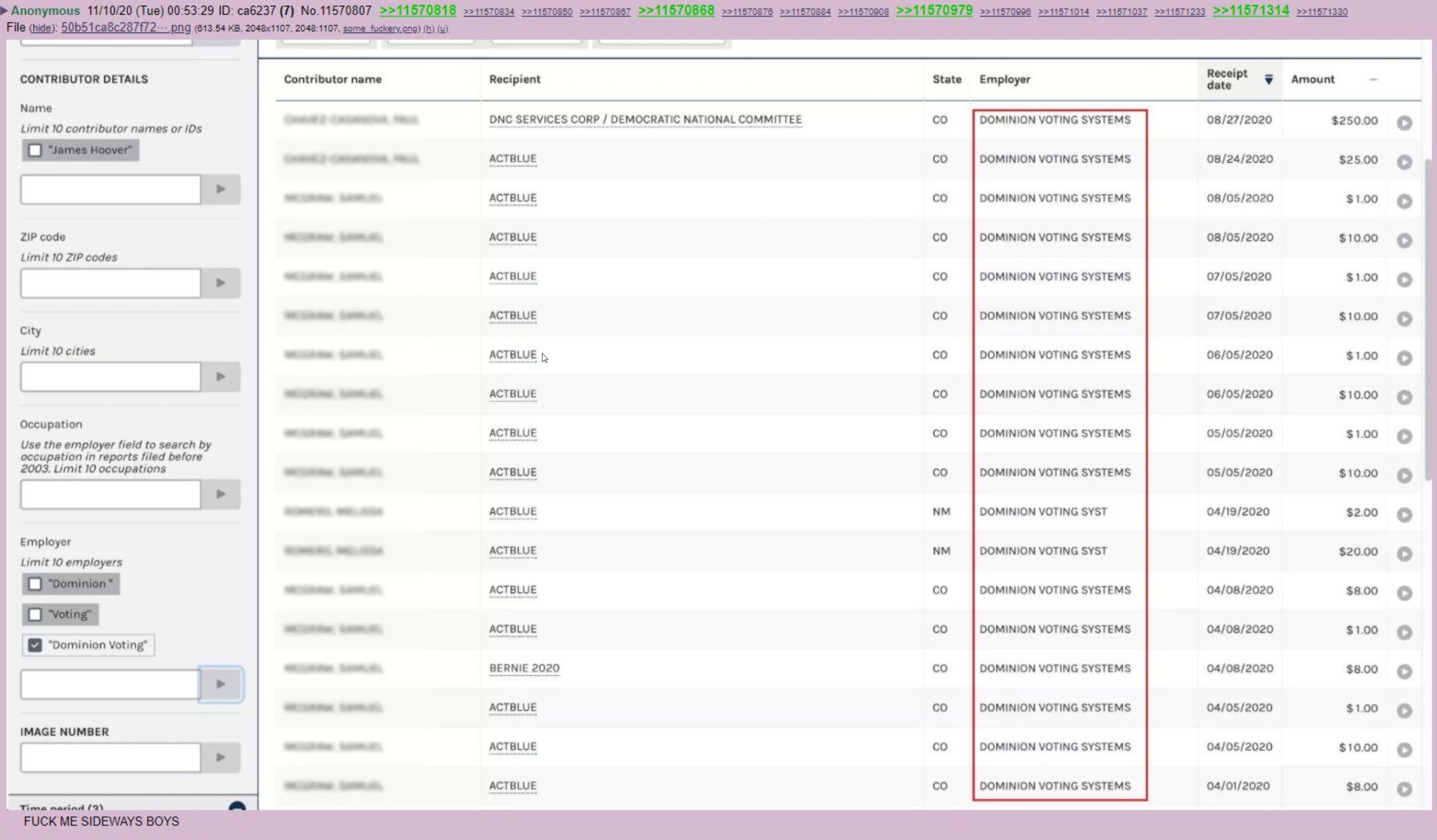The image size is (1437, 840).
Task: Open reply link >>11570868
Action: click(676, 10)
